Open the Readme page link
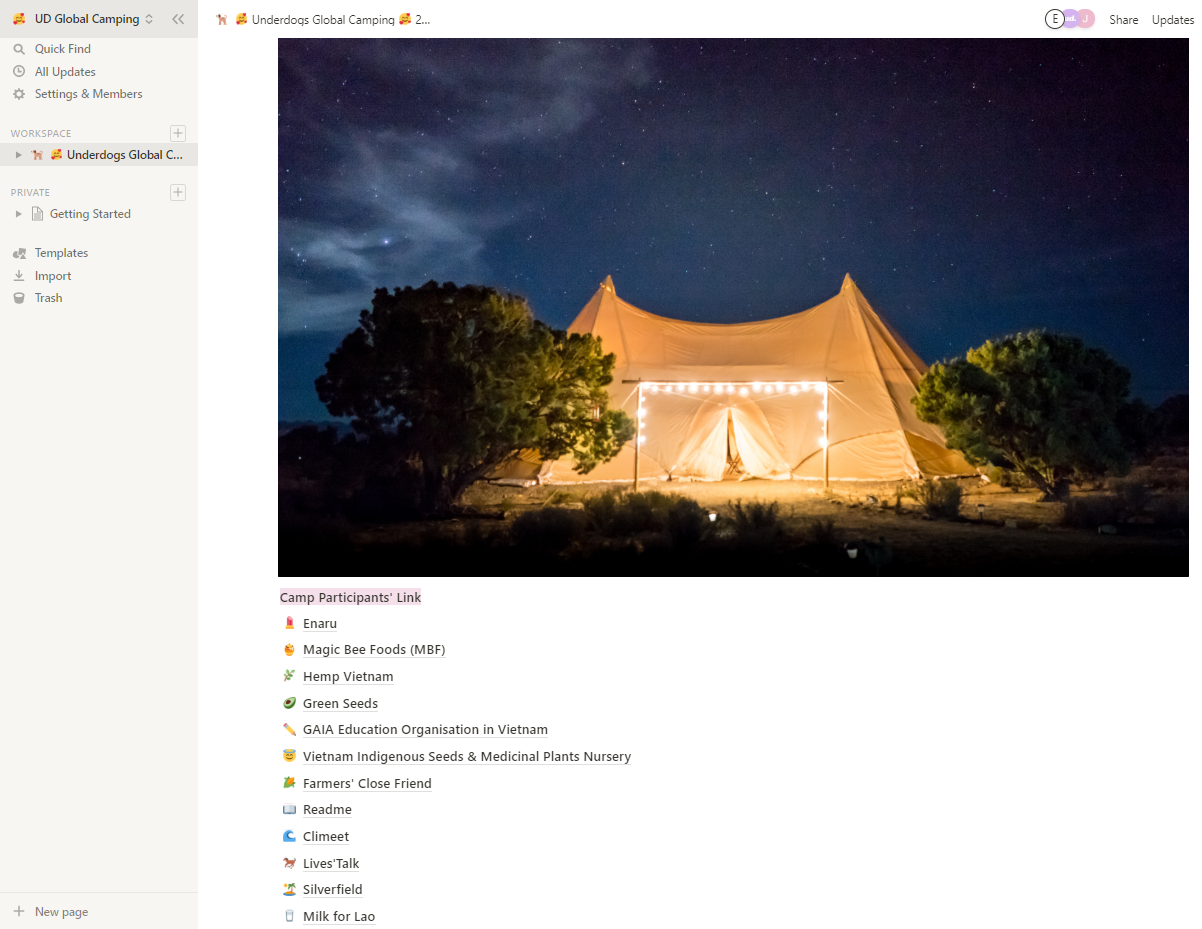Image resolution: width=1202 pixels, height=929 pixels. pos(327,810)
